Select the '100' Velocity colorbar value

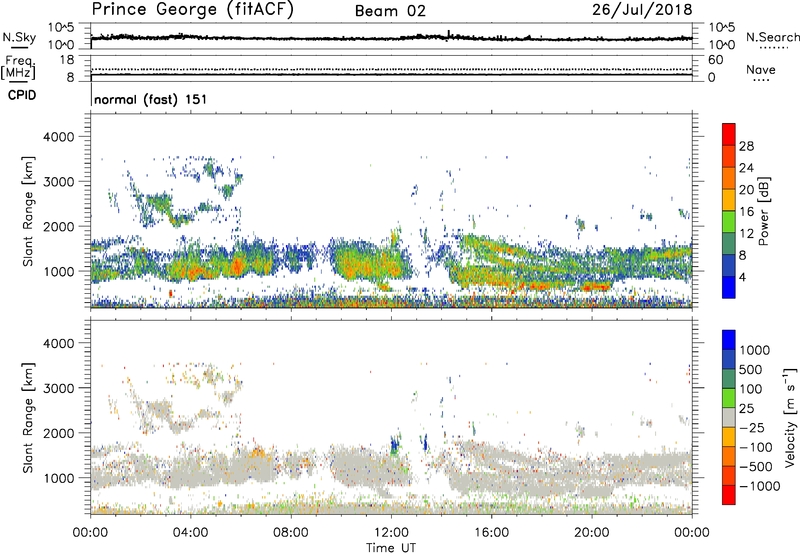(752, 389)
